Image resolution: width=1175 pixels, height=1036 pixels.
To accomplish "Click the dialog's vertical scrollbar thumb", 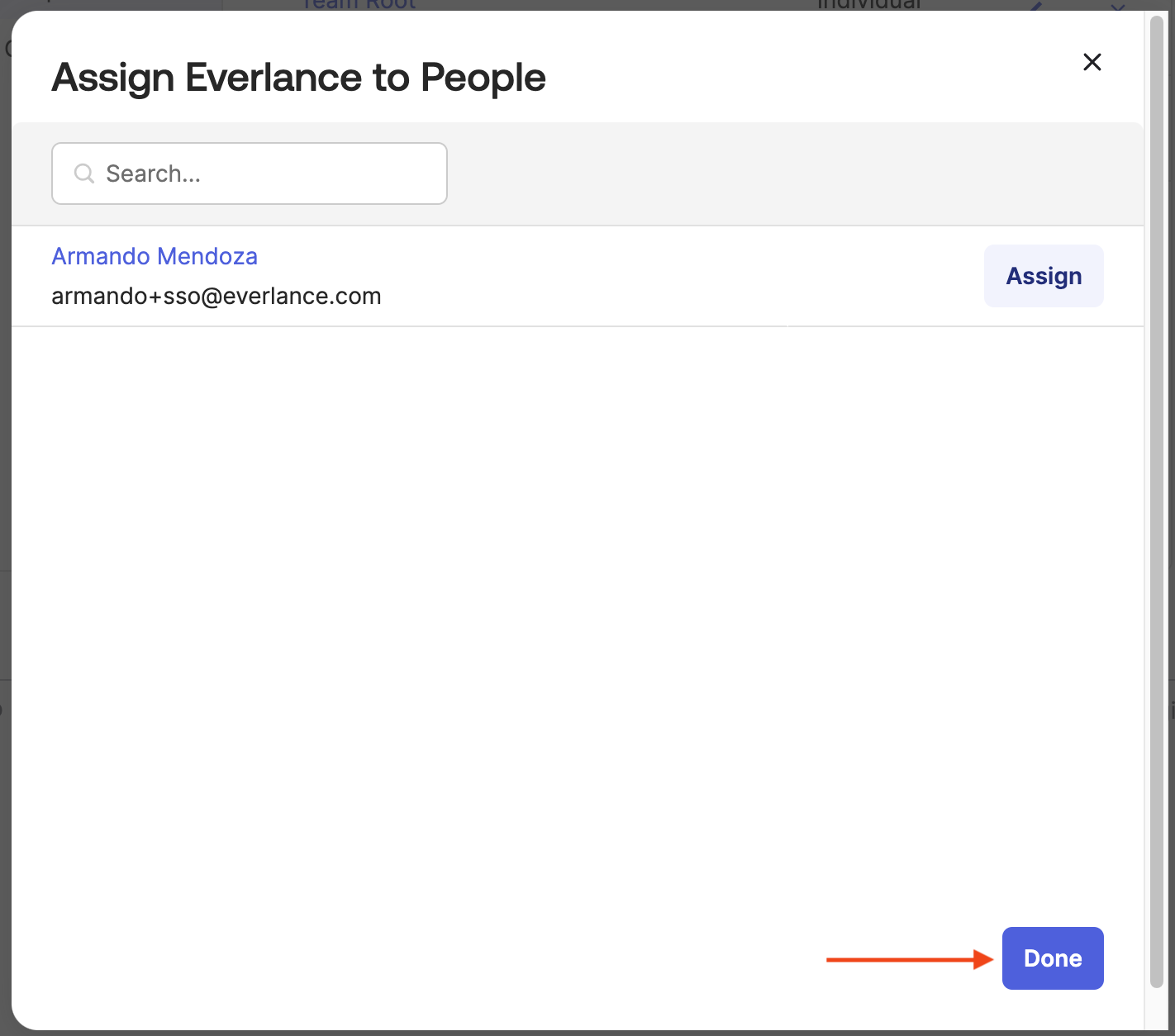I will tap(1156, 496).
